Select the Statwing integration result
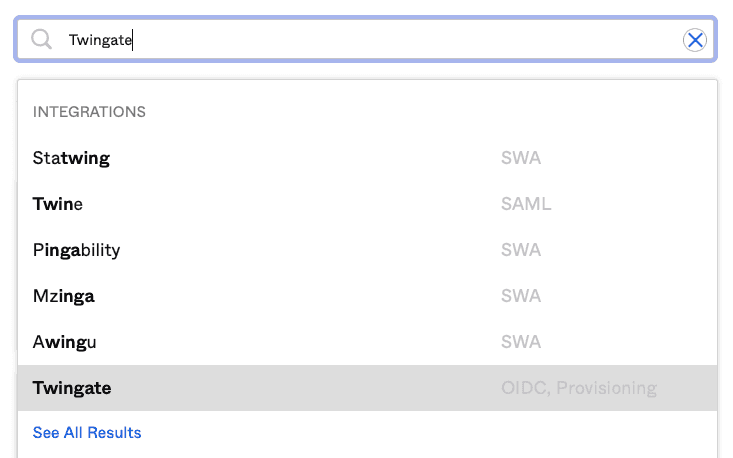The width and height of the screenshot is (733, 458). tap(71, 158)
